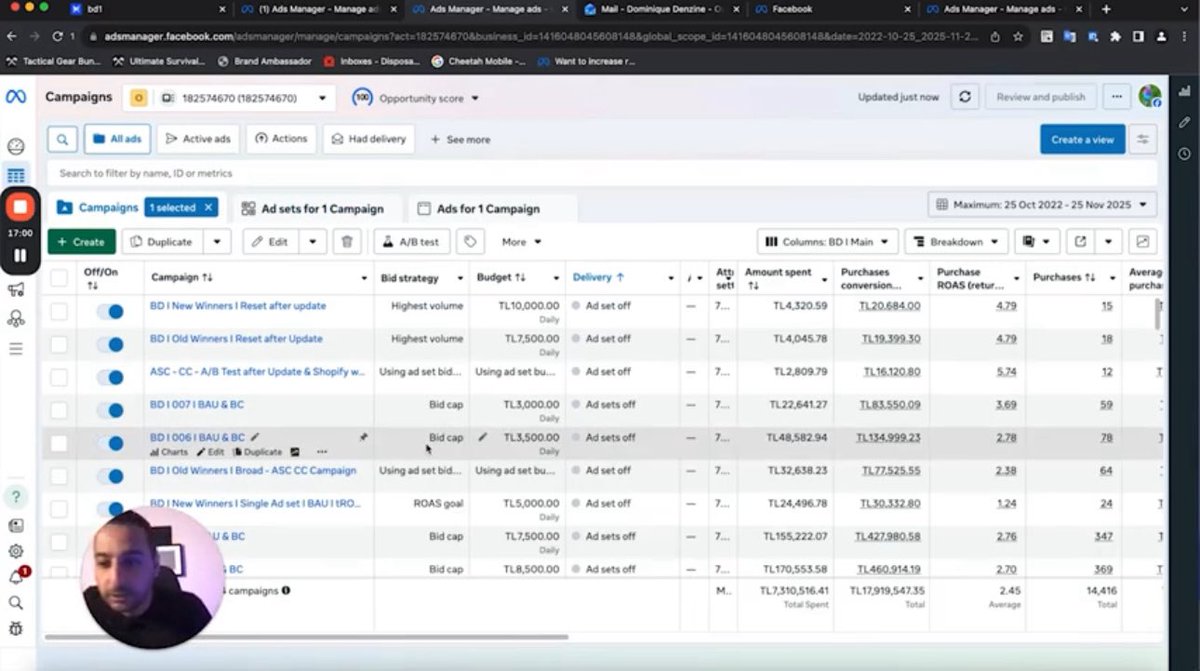Open the right rail edit pencil icon
Screen dimensions: 1200x671
point(1184,122)
